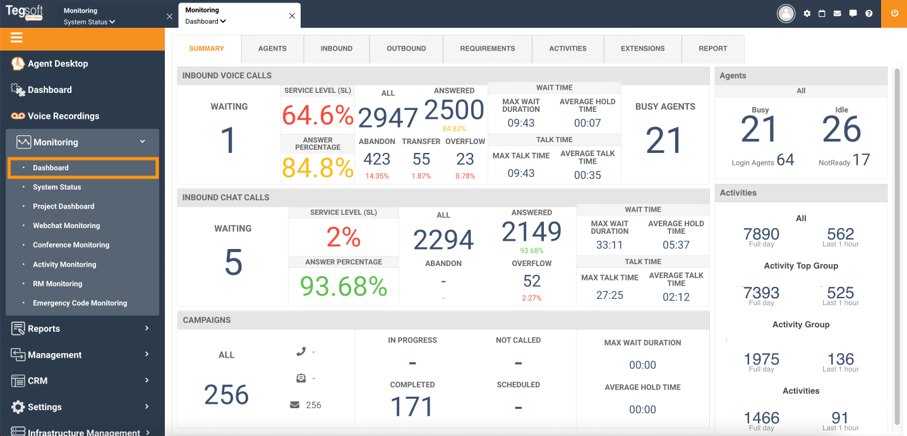
Task: Expand the Reports menu chevron
Action: (146, 328)
